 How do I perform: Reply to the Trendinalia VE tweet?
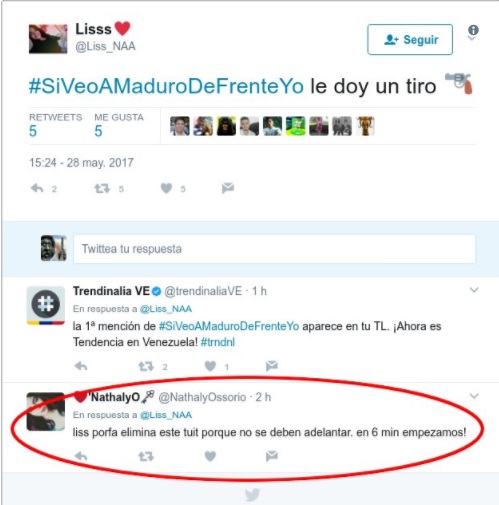click(x=81, y=366)
